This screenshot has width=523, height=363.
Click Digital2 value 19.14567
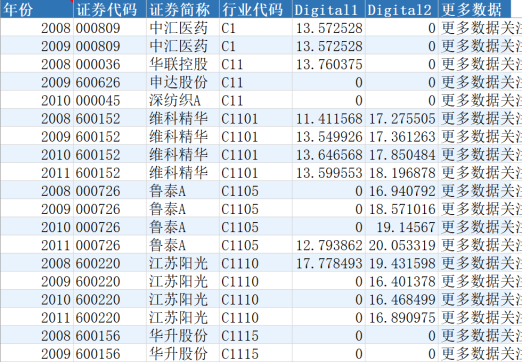(x=402, y=227)
